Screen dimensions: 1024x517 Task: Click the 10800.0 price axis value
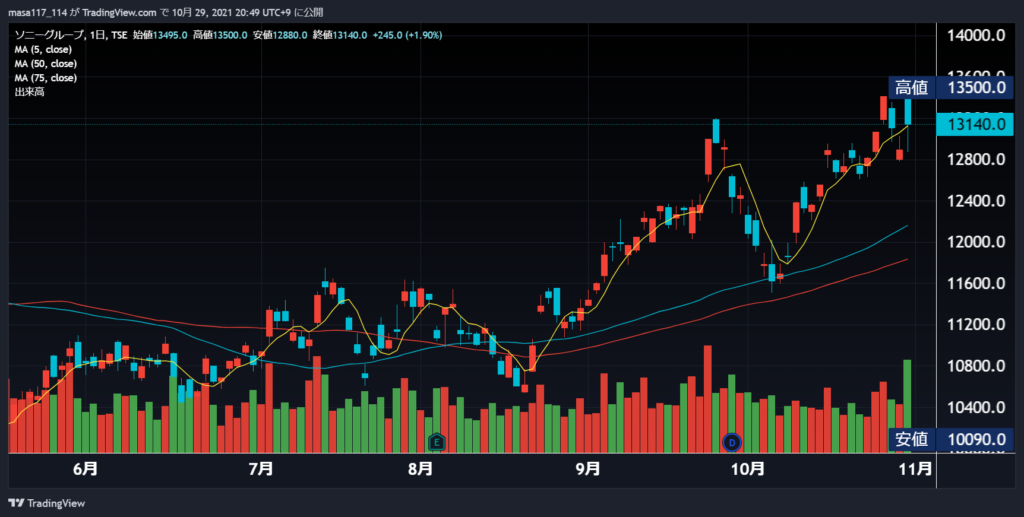976,366
